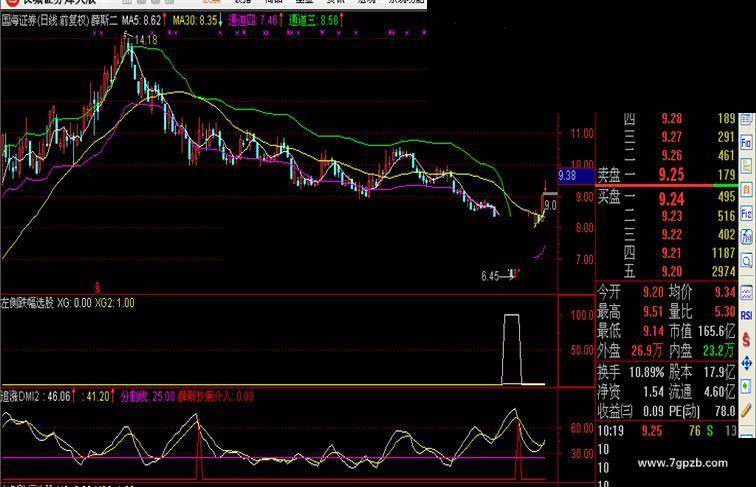
Task: Click the 市值 165.6亿 value
Action: 716,331
